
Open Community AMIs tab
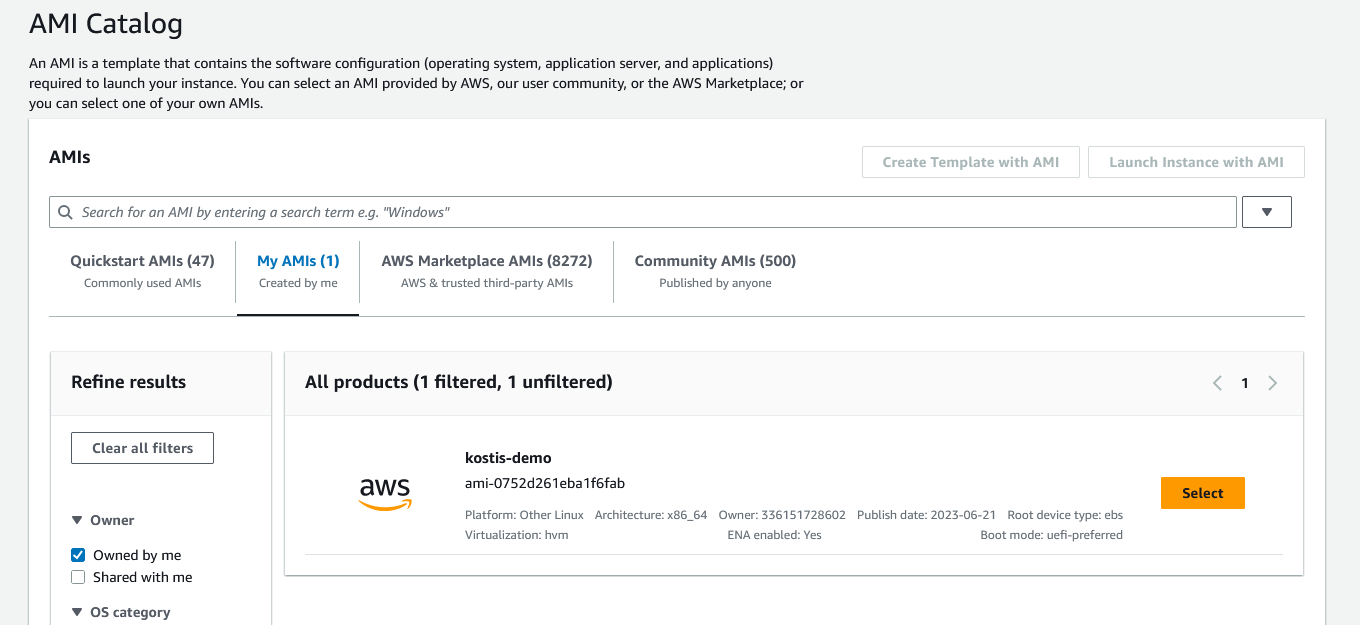(715, 271)
